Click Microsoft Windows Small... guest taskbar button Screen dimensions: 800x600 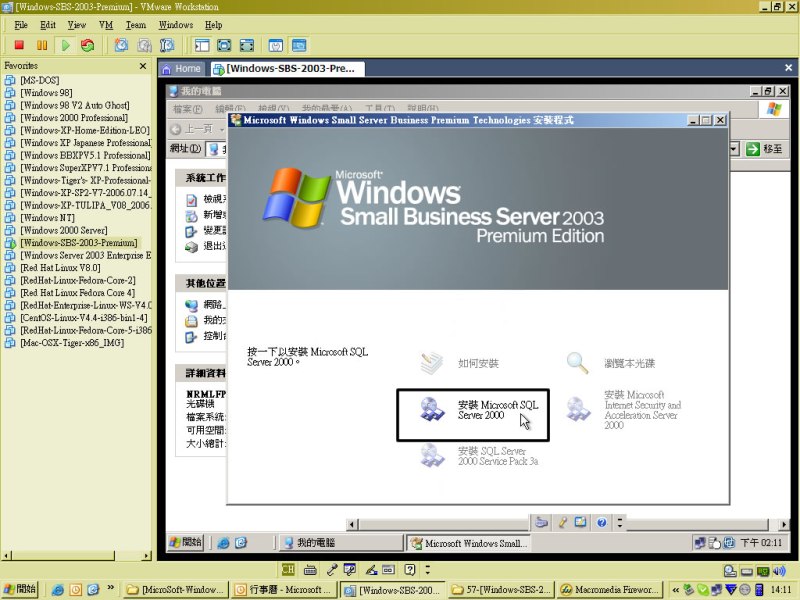pos(469,543)
